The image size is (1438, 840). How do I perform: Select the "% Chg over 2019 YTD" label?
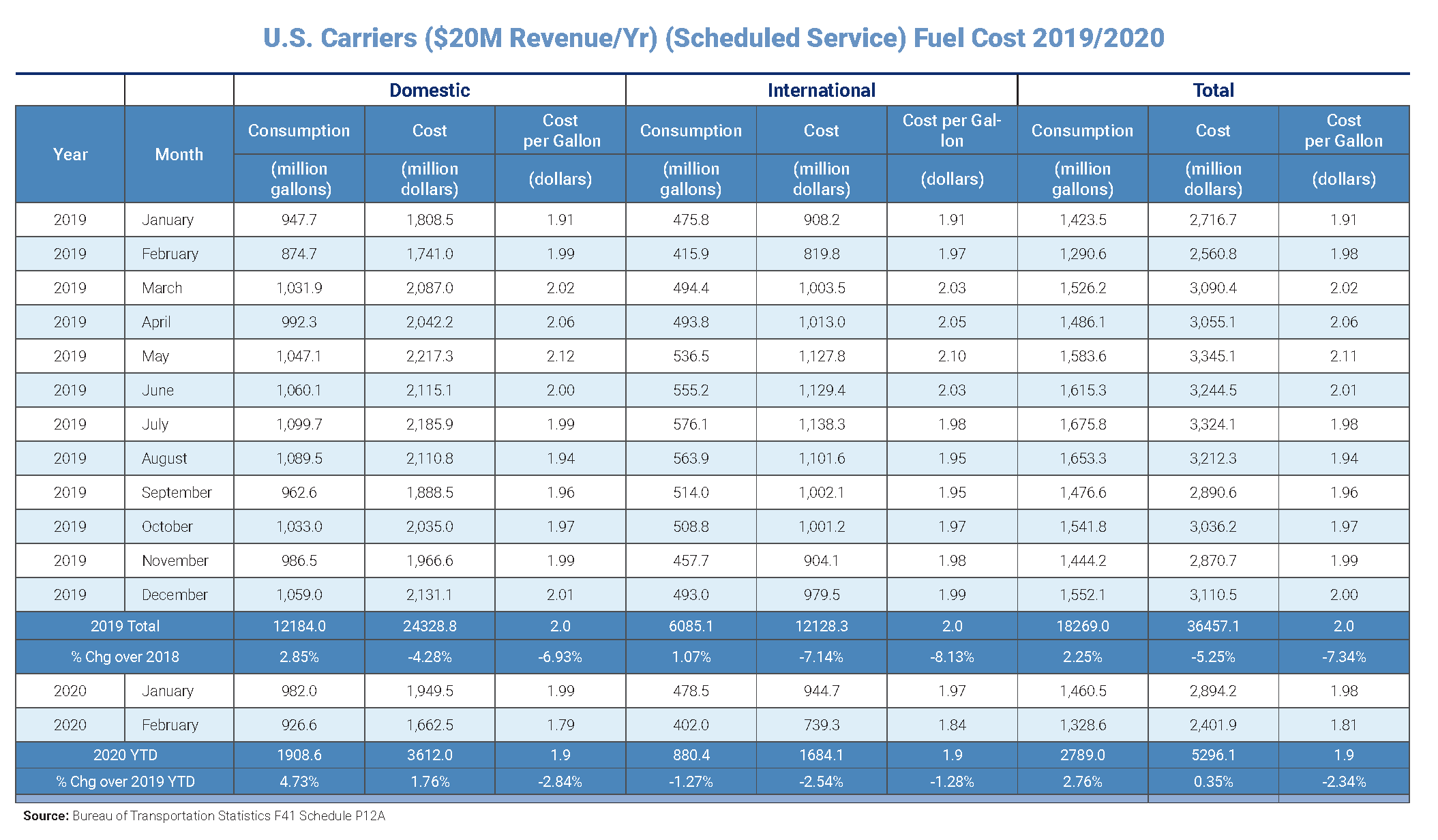[x=125, y=781]
